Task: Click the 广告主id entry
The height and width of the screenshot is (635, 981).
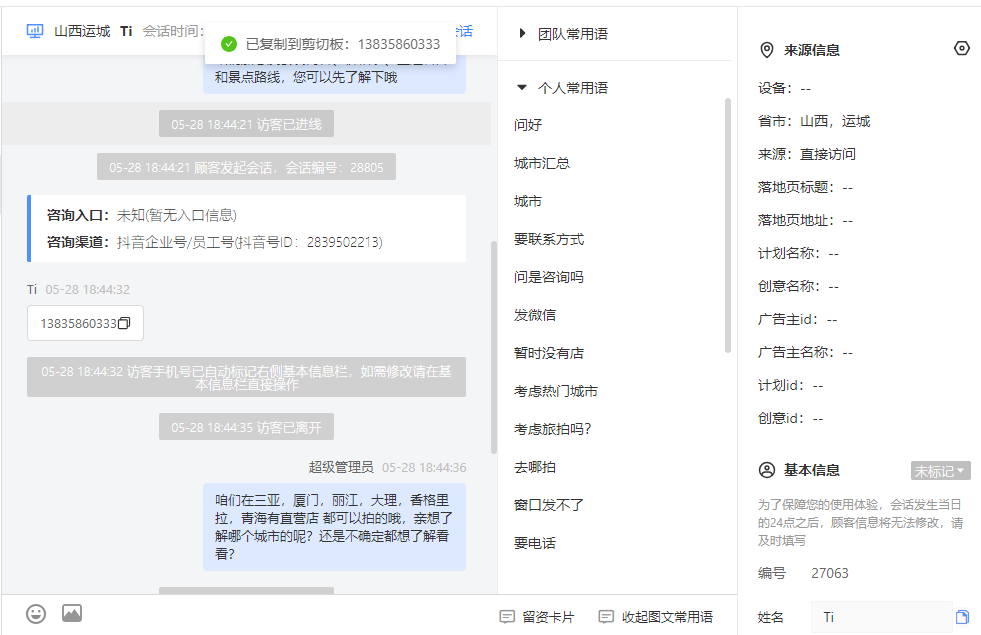Action: pos(798,319)
